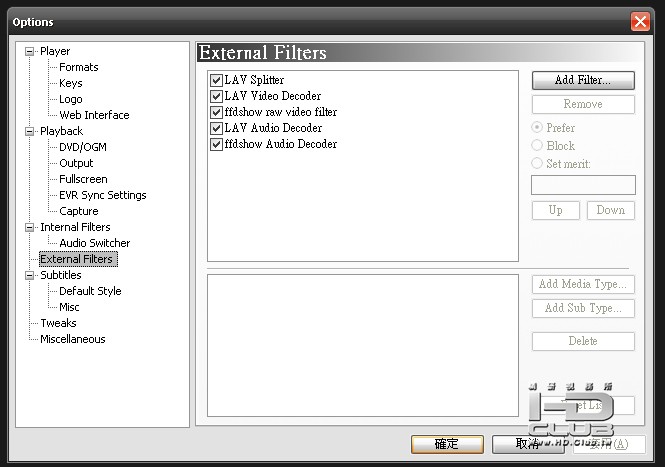Go to the Keys settings page

(x=70, y=83)
